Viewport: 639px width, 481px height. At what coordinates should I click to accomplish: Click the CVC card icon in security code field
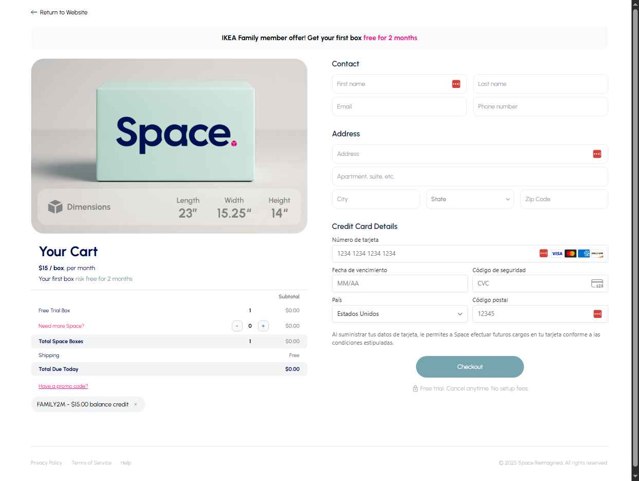tap(597, 283)
